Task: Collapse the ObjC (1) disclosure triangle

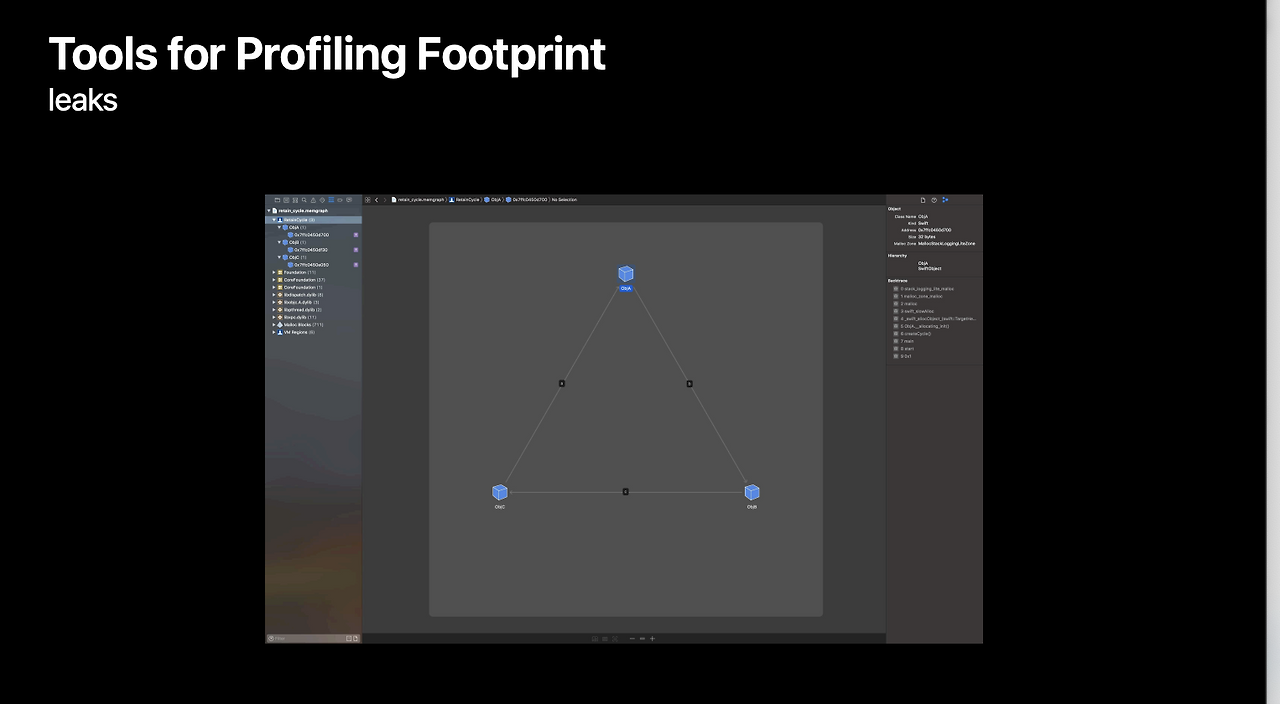Action: [279, 257]
